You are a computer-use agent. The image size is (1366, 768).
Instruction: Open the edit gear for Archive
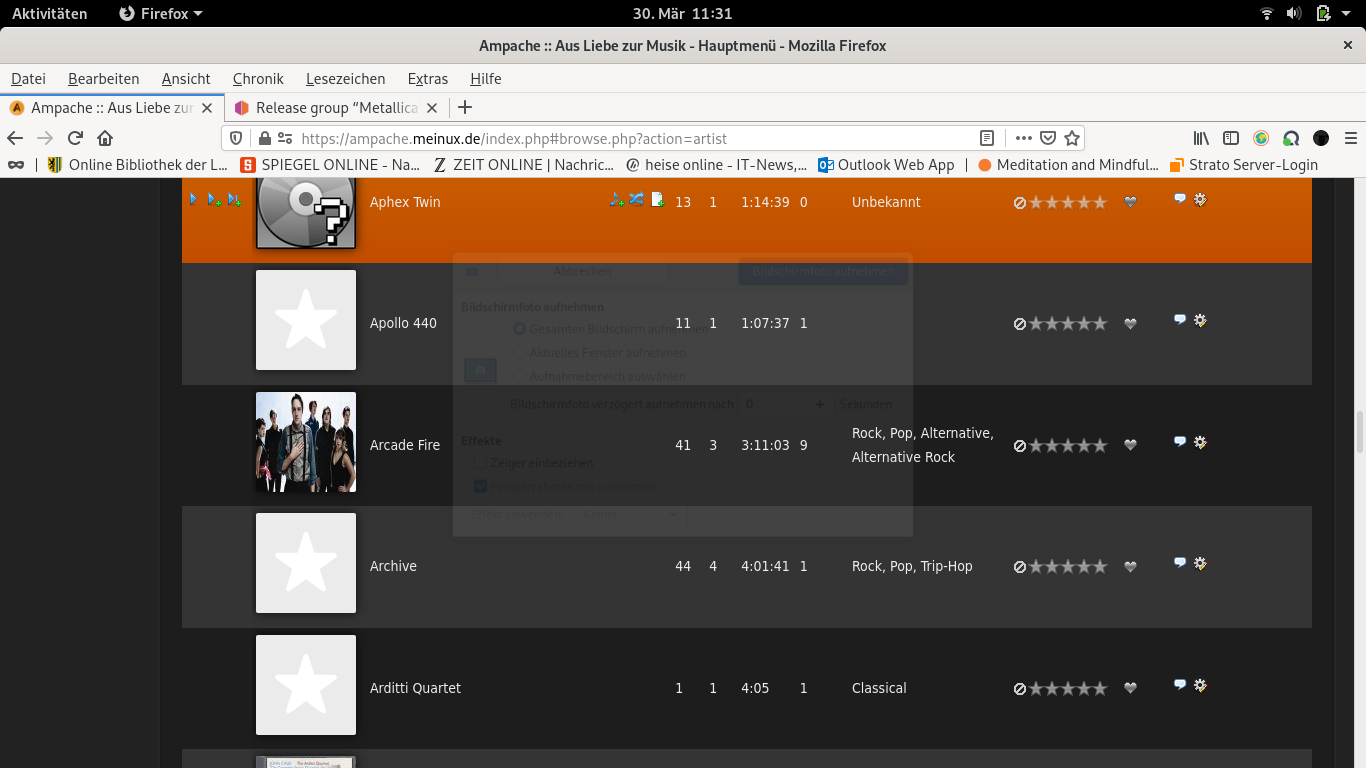tap(1199, 562)
